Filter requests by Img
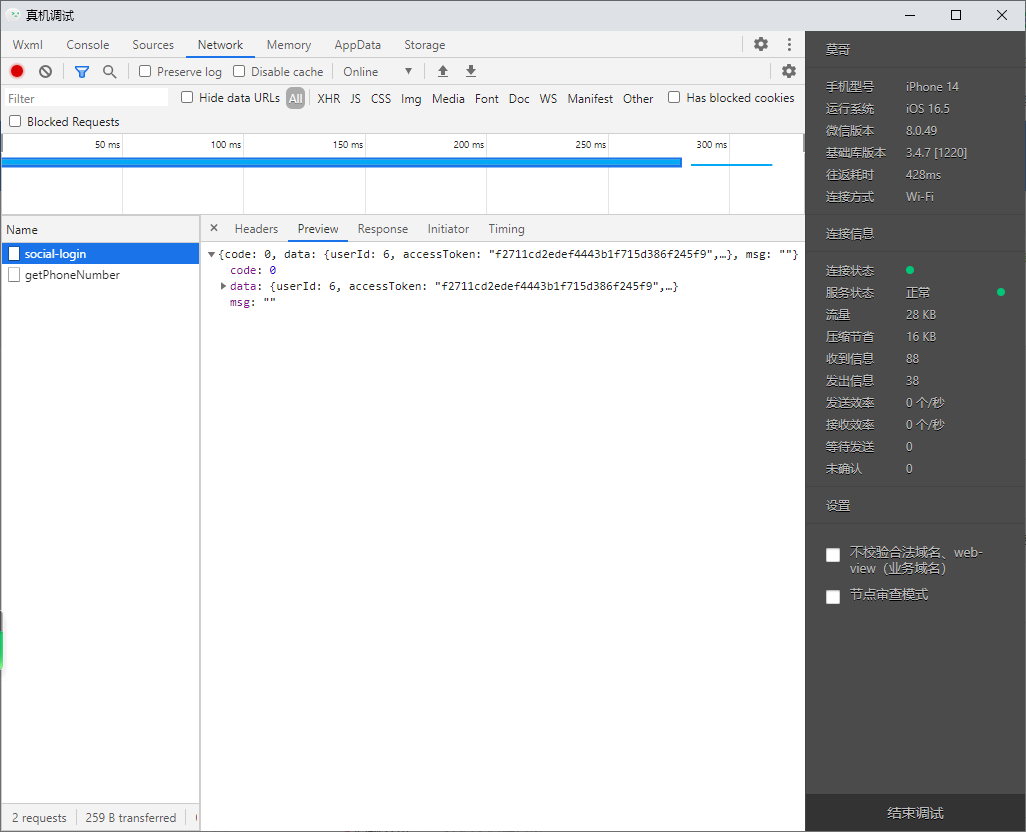Viewport: 1026px width, 832px height. (x=411, y=98)
